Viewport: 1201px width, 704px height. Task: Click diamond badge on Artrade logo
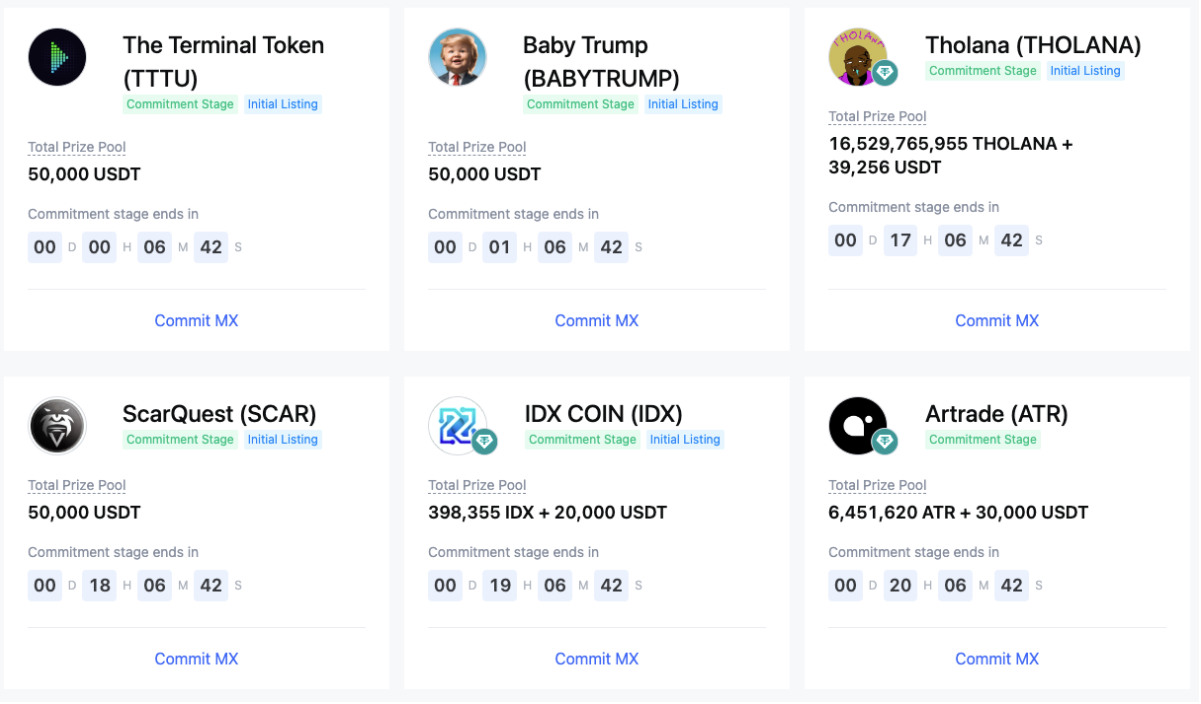pos(885,441)
